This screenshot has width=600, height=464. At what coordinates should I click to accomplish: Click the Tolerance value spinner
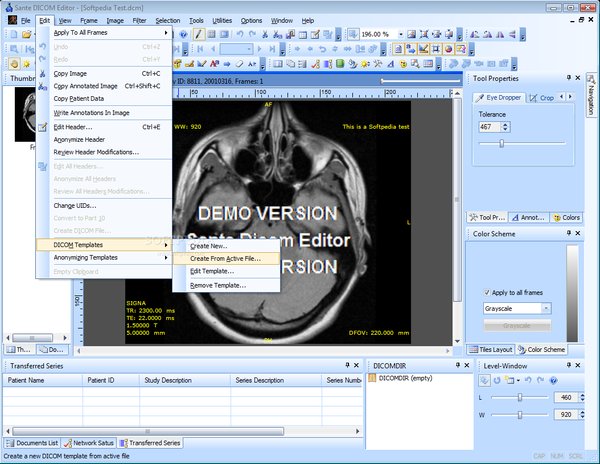pyautogui.click(x=493, y=127)
